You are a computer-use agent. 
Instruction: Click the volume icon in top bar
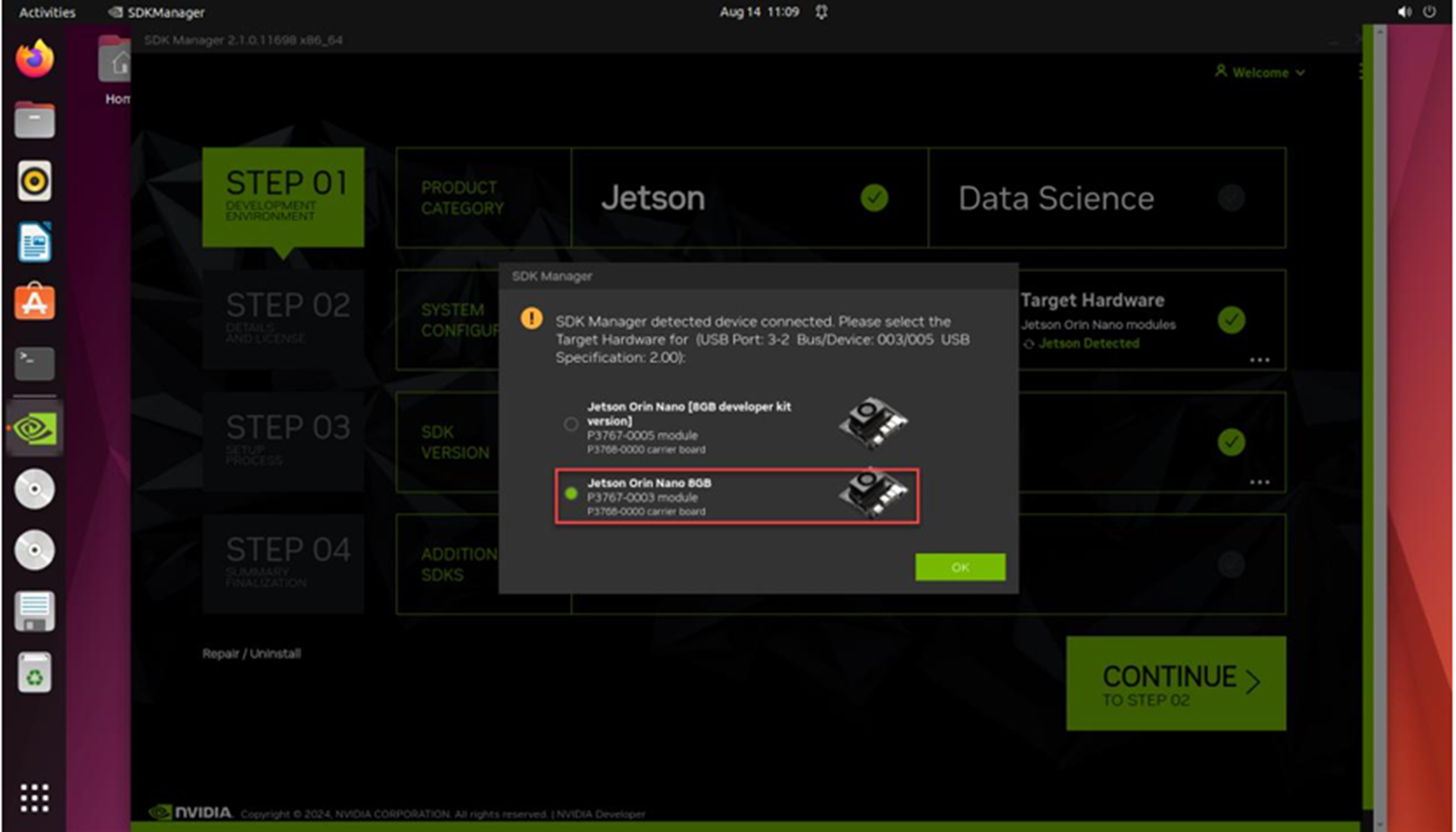pos(1404,12)
